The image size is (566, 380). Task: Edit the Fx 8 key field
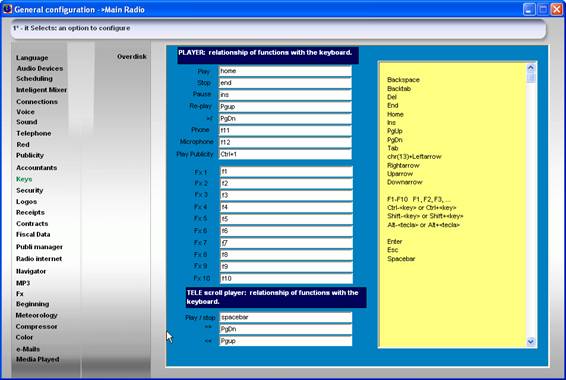pos(286,255)
